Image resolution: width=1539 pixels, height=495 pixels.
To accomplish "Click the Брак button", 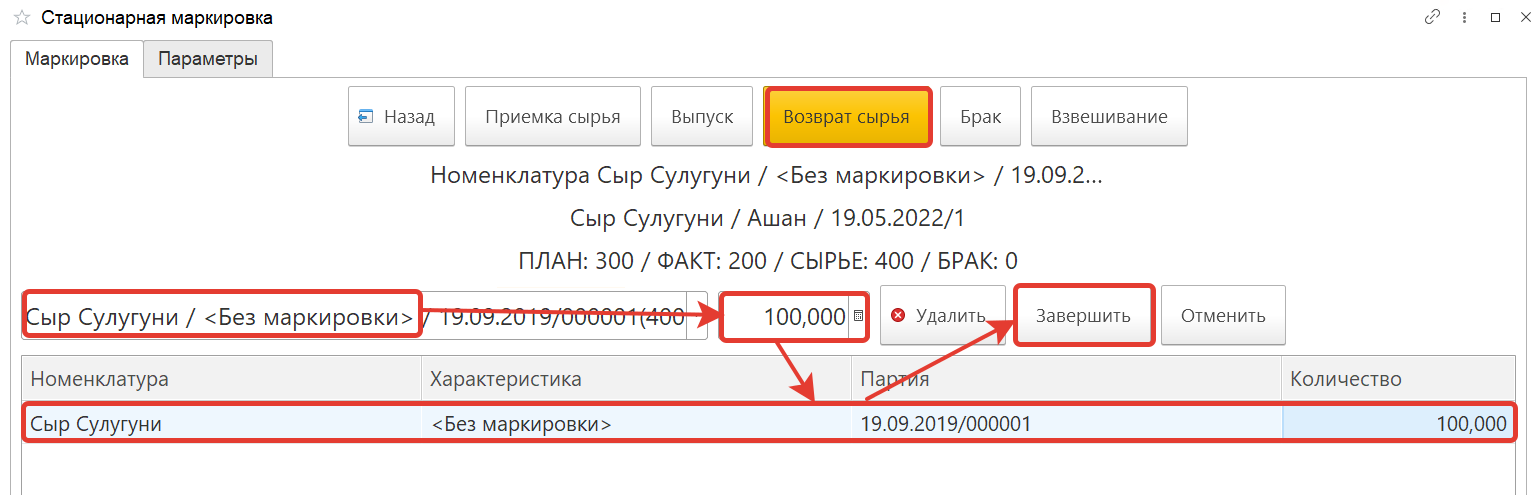I will [980, 117].
